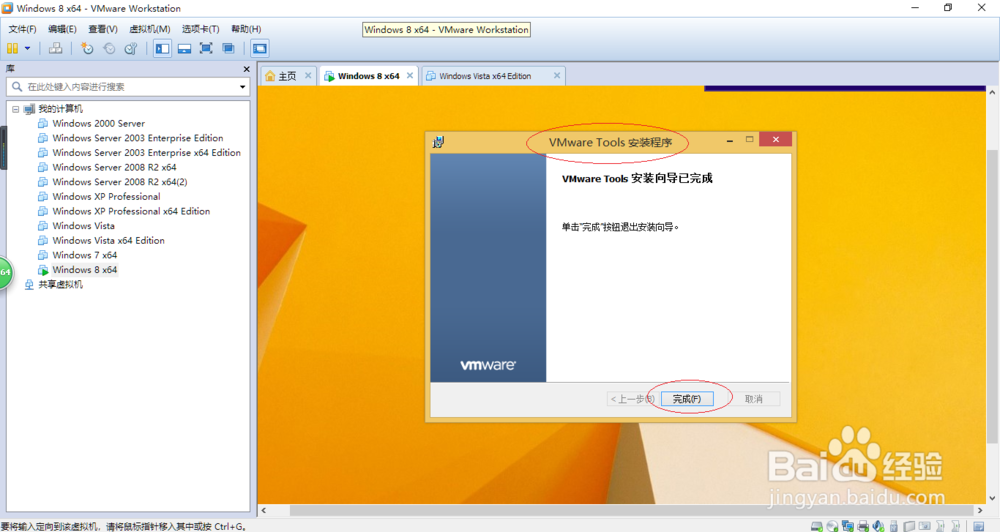1000x532 pixels.
Task: Click the scroll left arrow
Action: click(x=264, y=510)
